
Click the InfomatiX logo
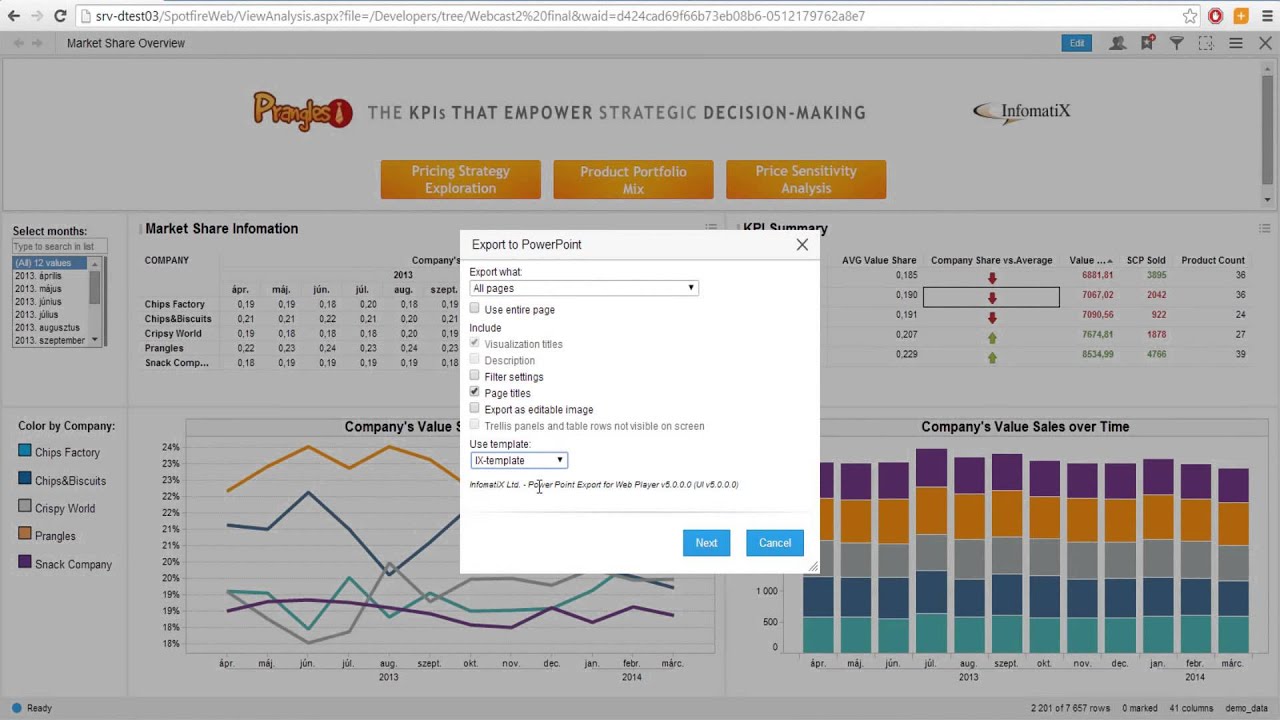[1022, 111]
